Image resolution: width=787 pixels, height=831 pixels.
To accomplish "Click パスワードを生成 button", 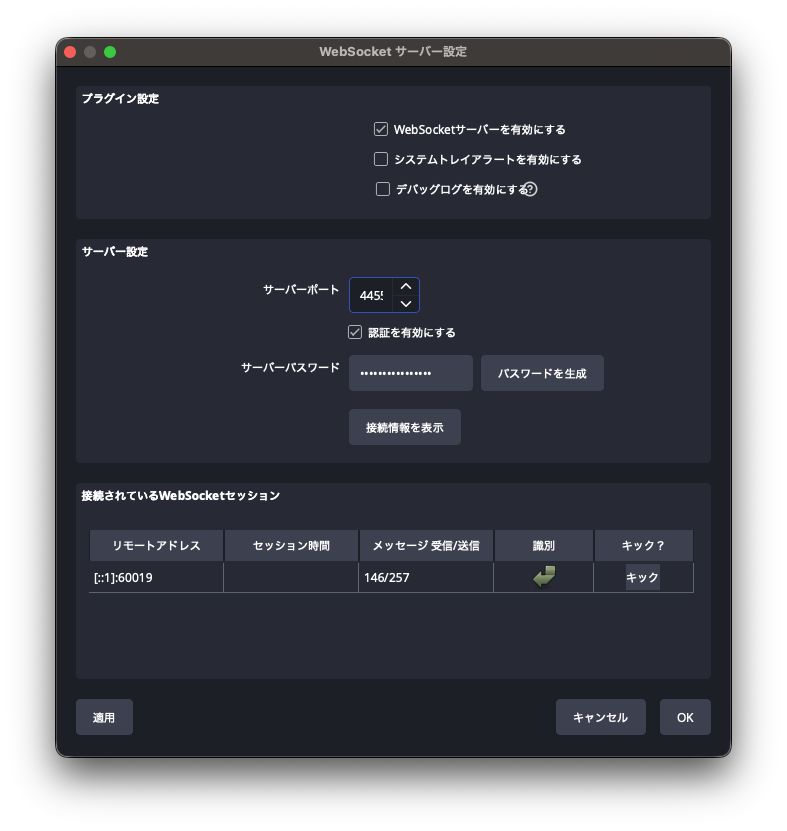I will coord(542,373).
